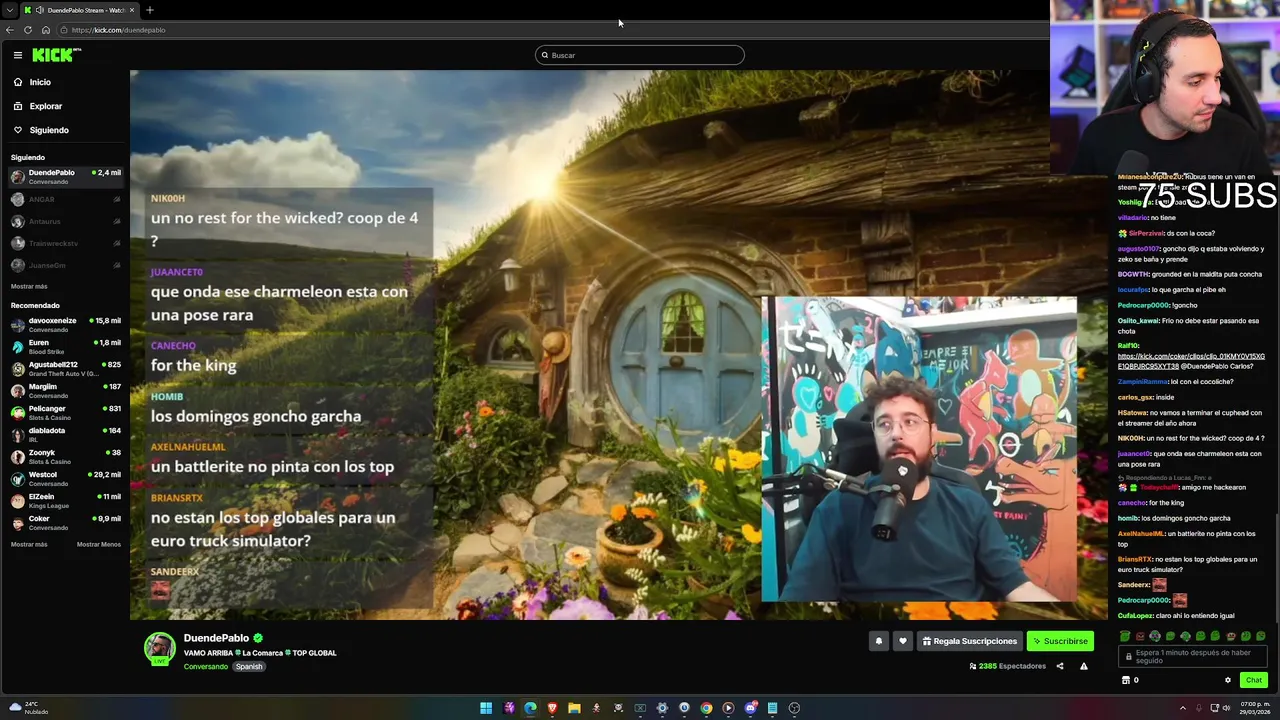This screenshot has height=720, width=1280.
Task: Open recommended channel Marglim
Action: (x=65, y=390)
